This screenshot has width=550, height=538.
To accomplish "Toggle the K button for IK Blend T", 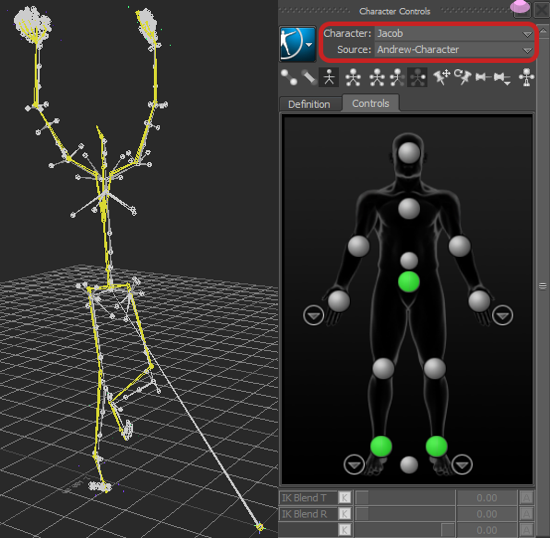I will coord(344,497).
